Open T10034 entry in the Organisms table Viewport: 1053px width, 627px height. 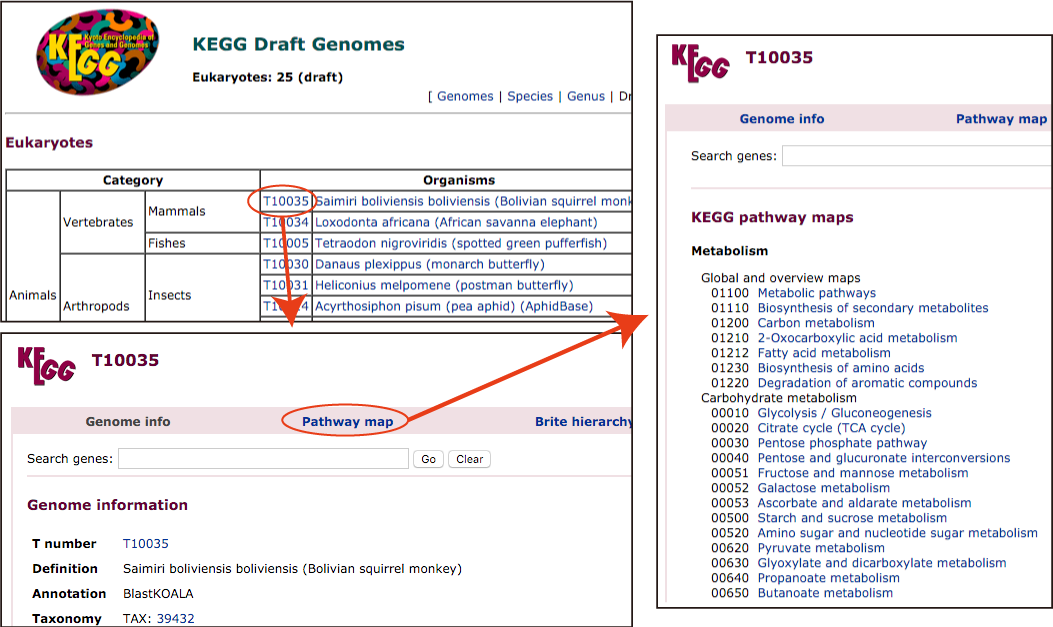285,222
